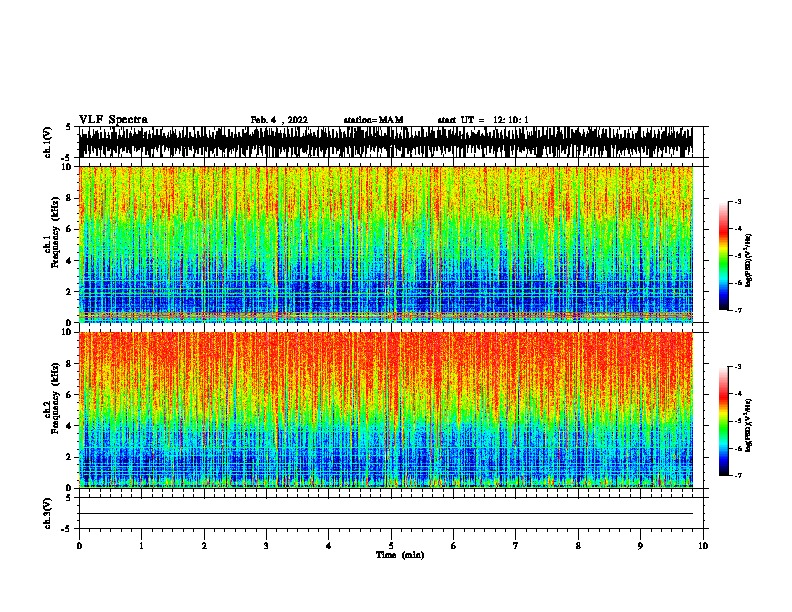
Task: Click time axis tick label '7'
Action: click(x=516, y=546)
